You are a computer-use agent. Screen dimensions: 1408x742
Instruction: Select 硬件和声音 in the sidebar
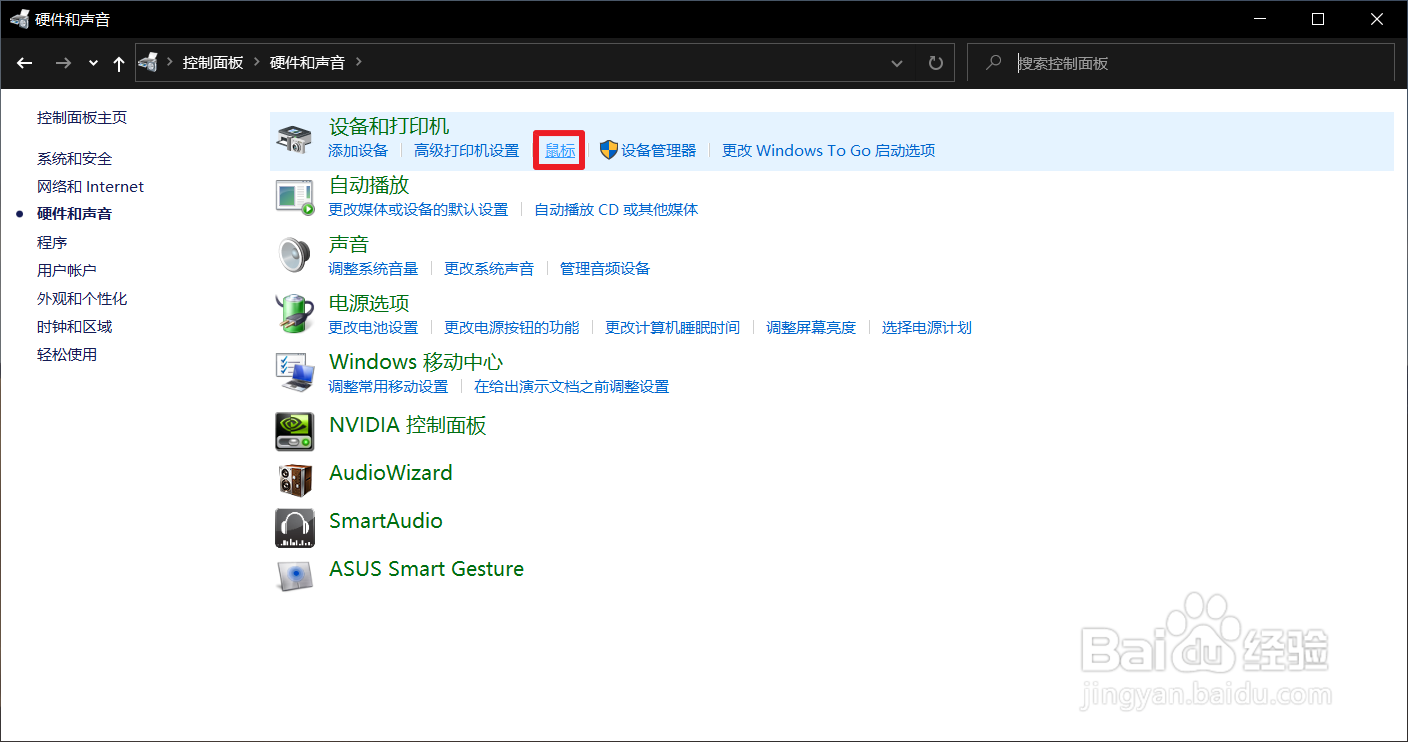[x=75, y=214]
